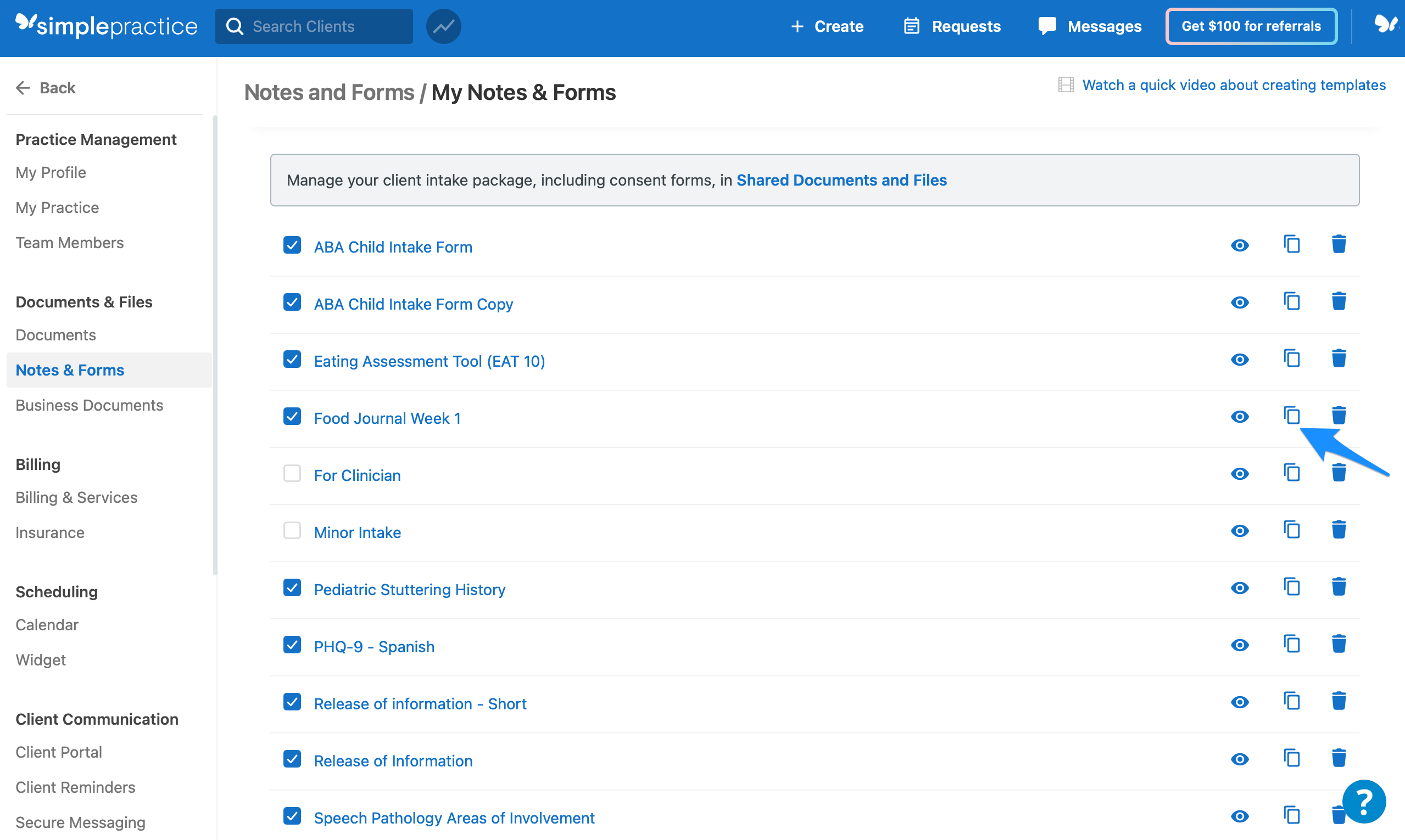Open My Practice settings
The height and width of the screenshot is (840, 1405).
[x=57, y=208]
